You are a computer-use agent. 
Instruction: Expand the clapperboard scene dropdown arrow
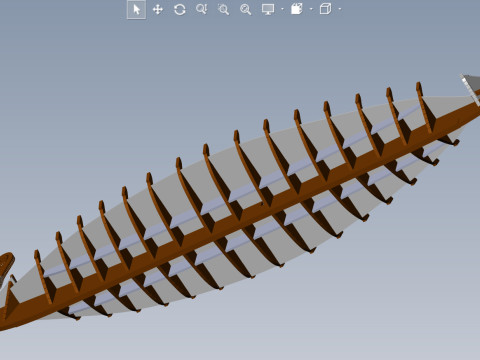coord(311,9)
